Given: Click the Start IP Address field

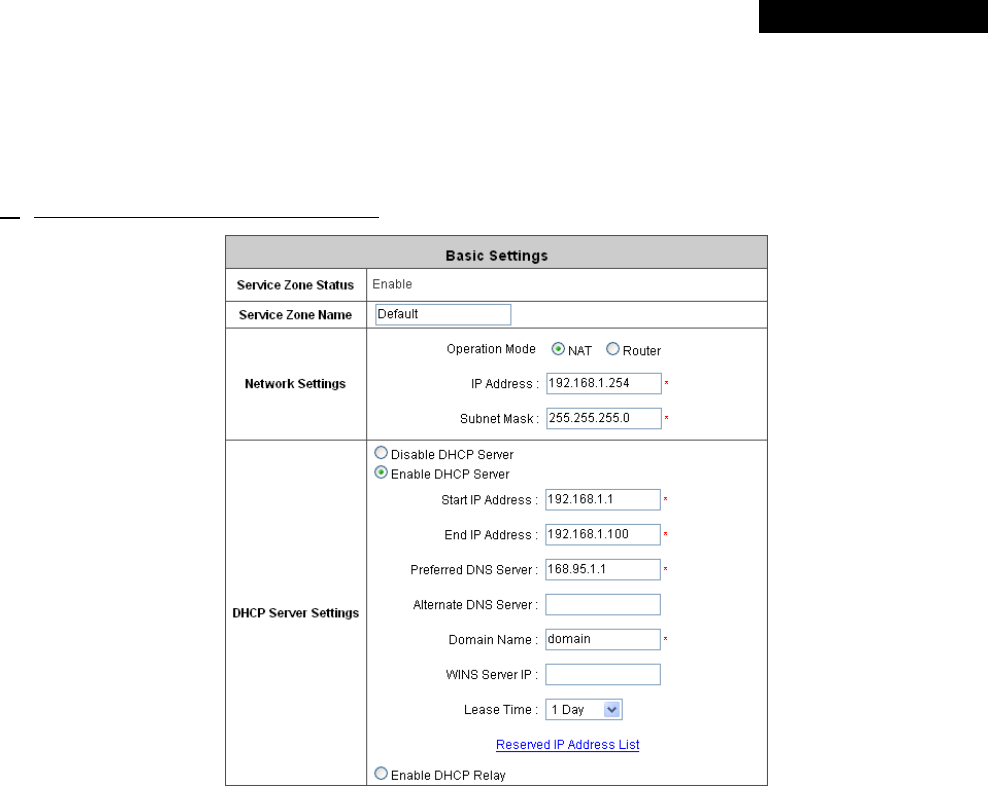Looking at the screenshot, I should (603, 500).
